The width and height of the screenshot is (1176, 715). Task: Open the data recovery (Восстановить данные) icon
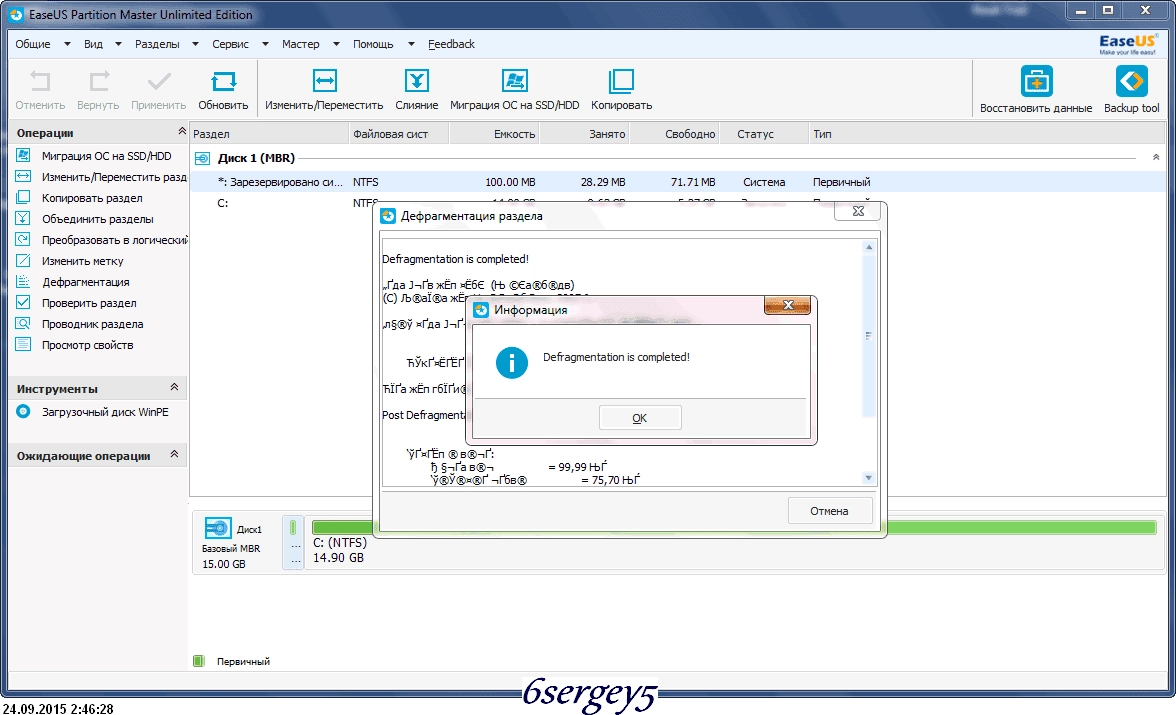point(1036,81)
